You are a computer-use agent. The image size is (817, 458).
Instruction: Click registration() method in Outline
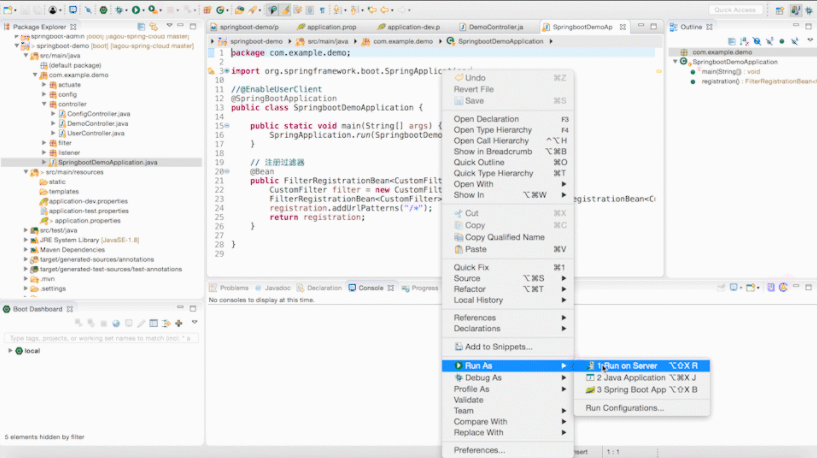(x=720, y=81)
